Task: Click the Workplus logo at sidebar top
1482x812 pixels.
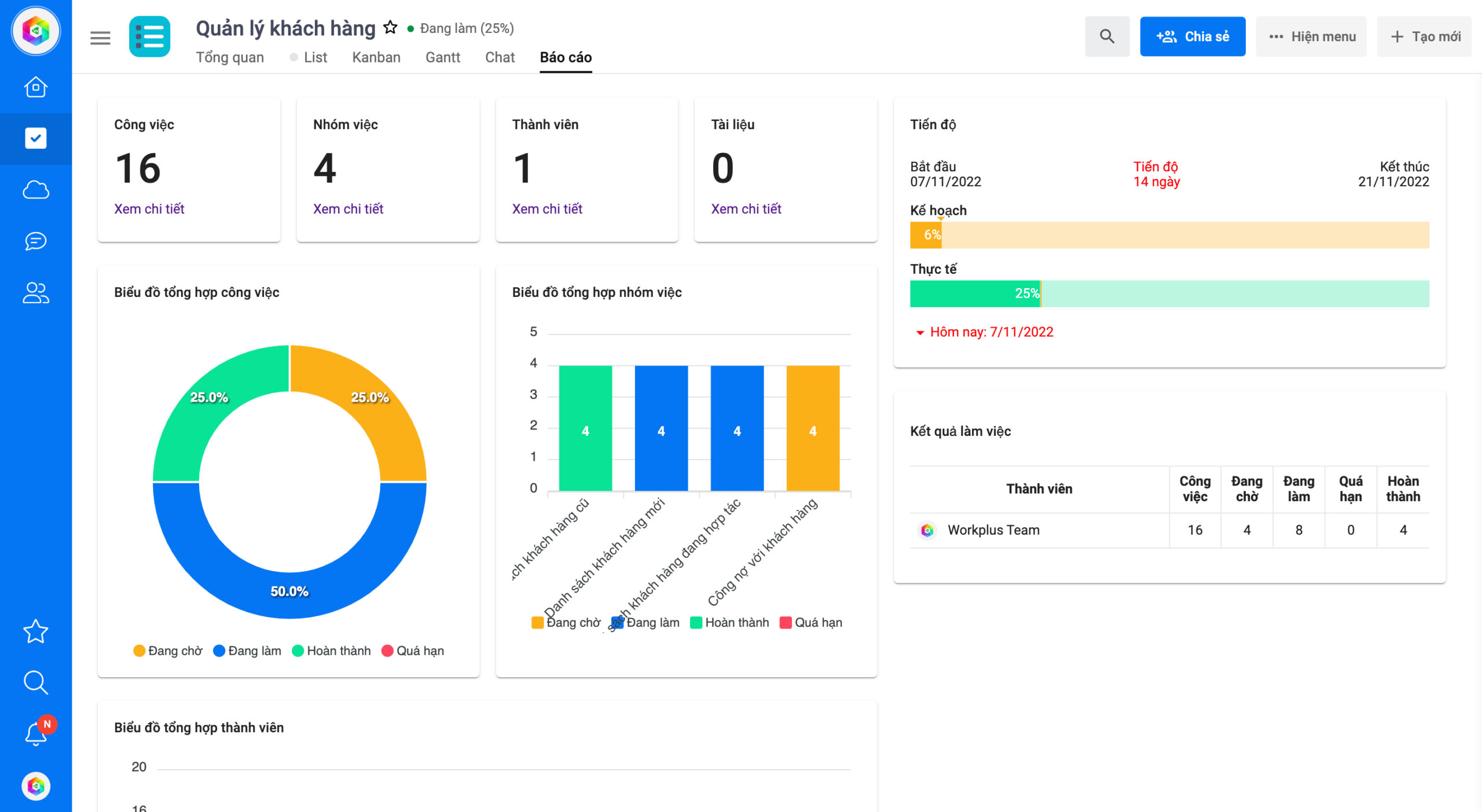Action: [x=36, y=31]
